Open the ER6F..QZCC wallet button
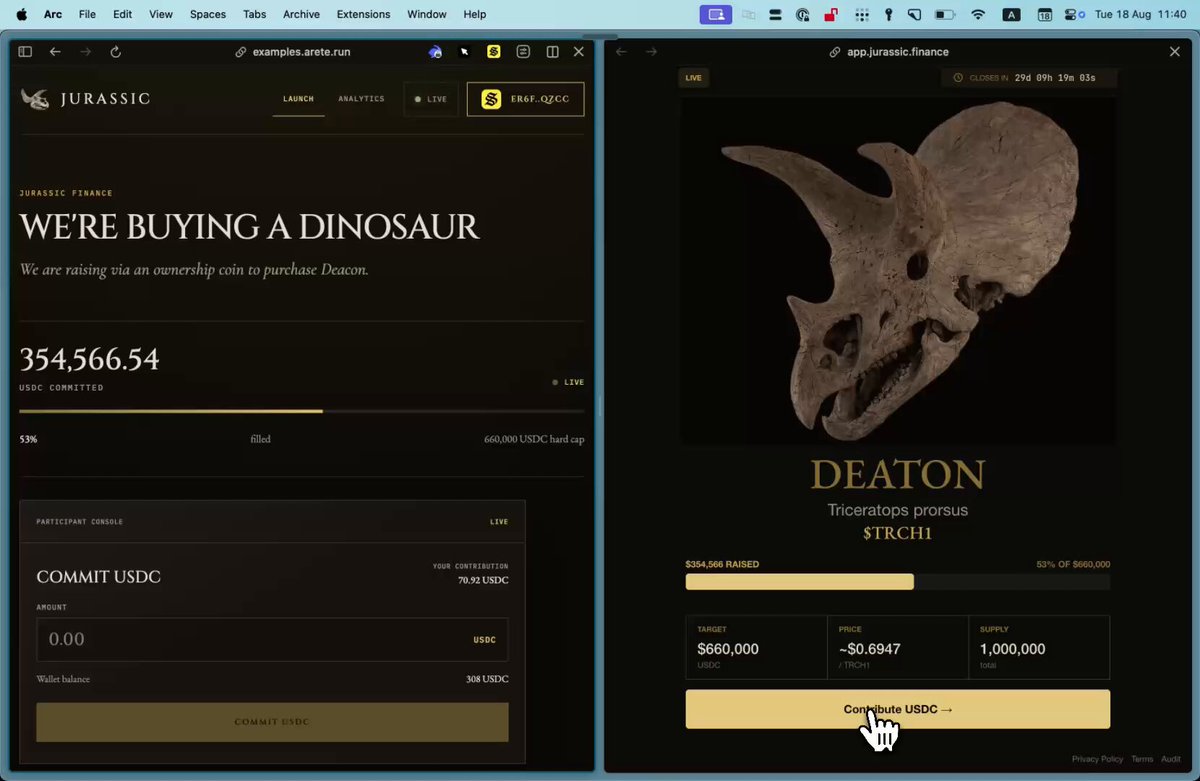 pyautogui.click(x=526, y=99)
